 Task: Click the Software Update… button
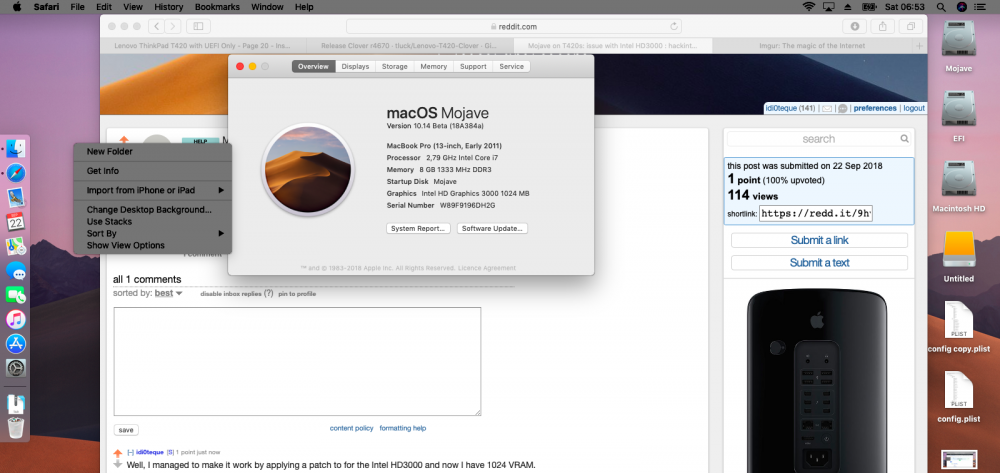492,228
